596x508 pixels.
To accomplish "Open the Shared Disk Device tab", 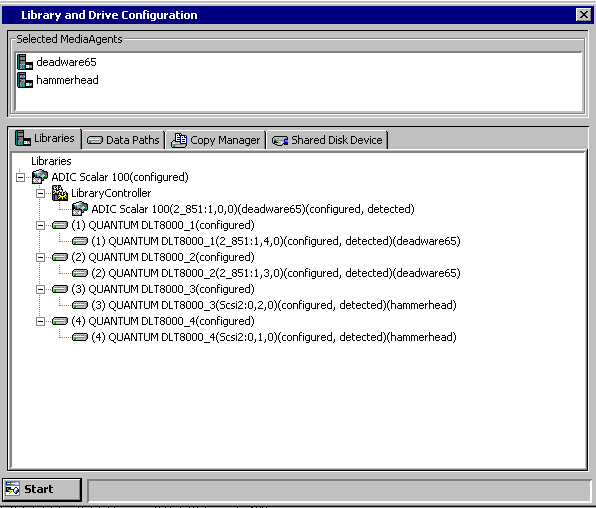I will (x=327, y=140).
